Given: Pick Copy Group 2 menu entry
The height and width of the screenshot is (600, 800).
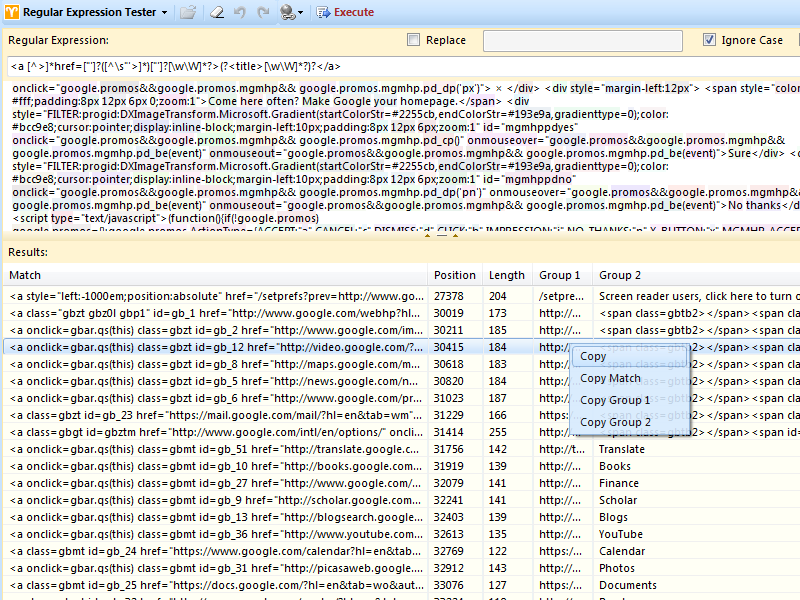Looking at the screenshot, I should 615,422.
